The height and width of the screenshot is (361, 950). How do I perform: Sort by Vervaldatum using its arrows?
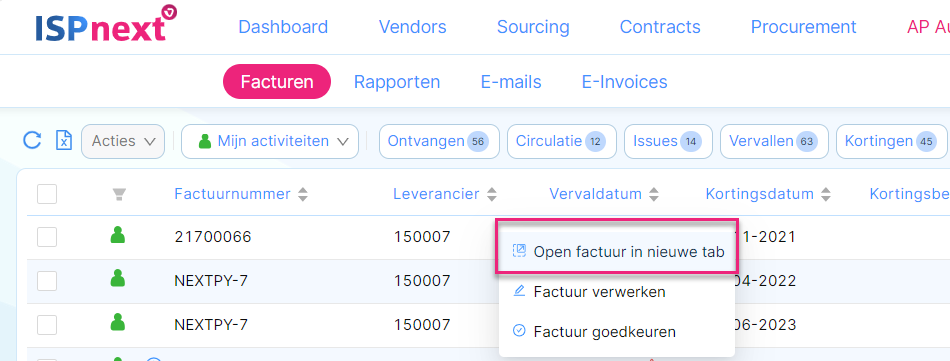coord(653,194)
